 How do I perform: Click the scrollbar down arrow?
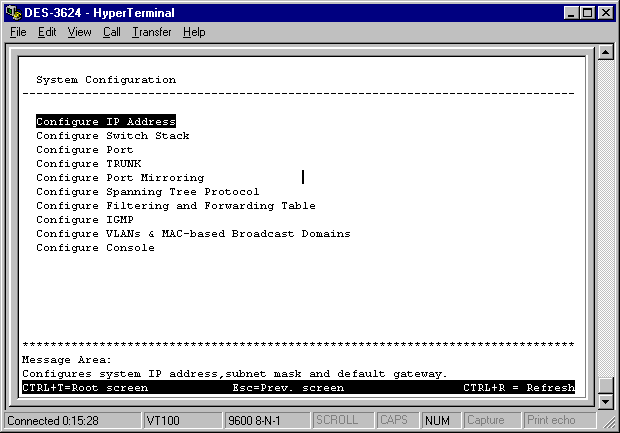click(x=604, y=401)
